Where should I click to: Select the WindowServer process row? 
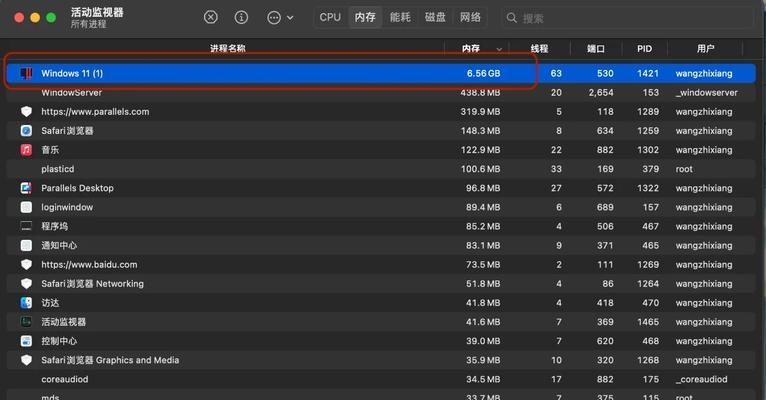(381, 92)
